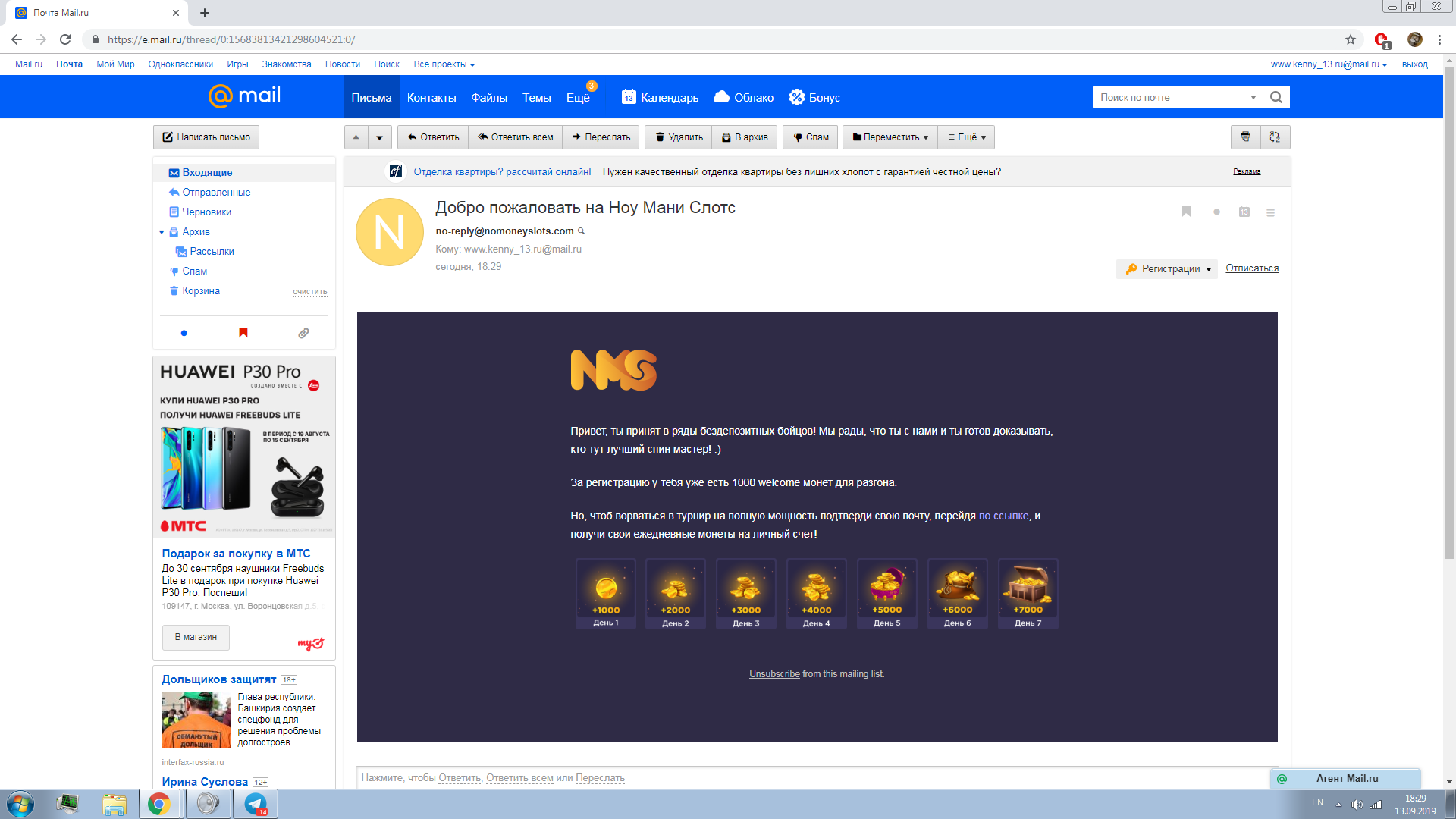Click the Отписаться link
This screenshot has height=819, width=1456.
click(x=1251, y=268)
